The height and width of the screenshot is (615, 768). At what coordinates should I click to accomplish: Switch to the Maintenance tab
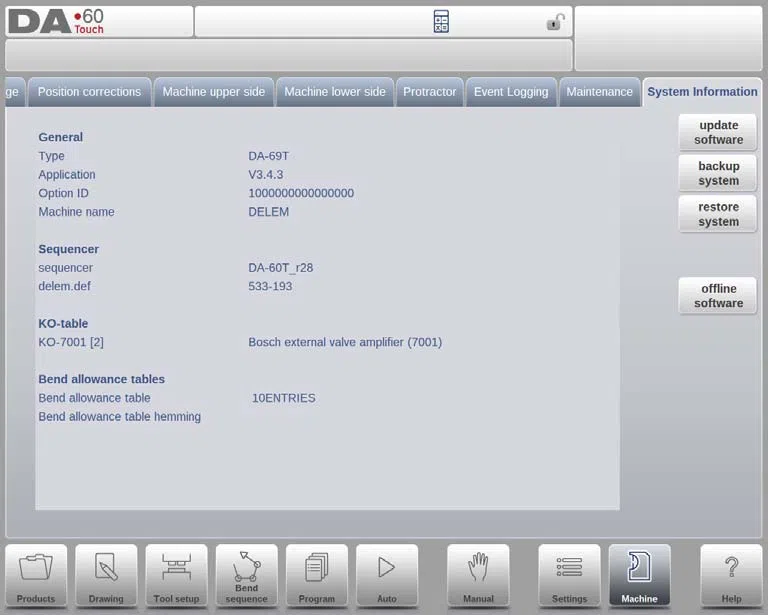click(600, 92)
